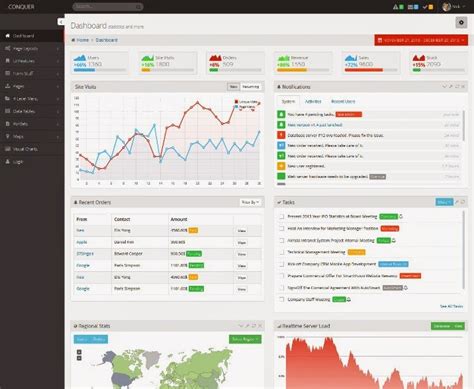
Task: Click the Visual Charts sidebar icon
Action: point(8,149)
